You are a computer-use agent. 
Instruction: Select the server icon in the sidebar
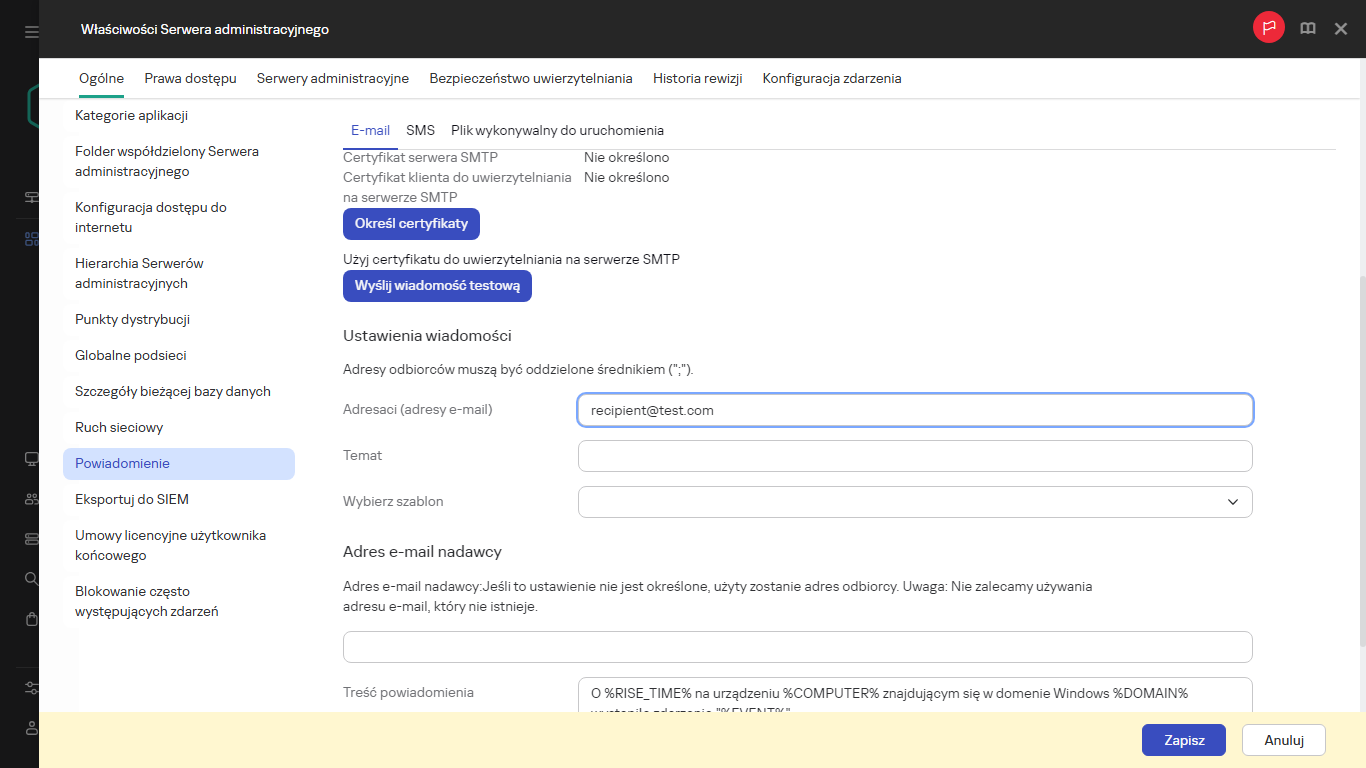pos(30,537)
